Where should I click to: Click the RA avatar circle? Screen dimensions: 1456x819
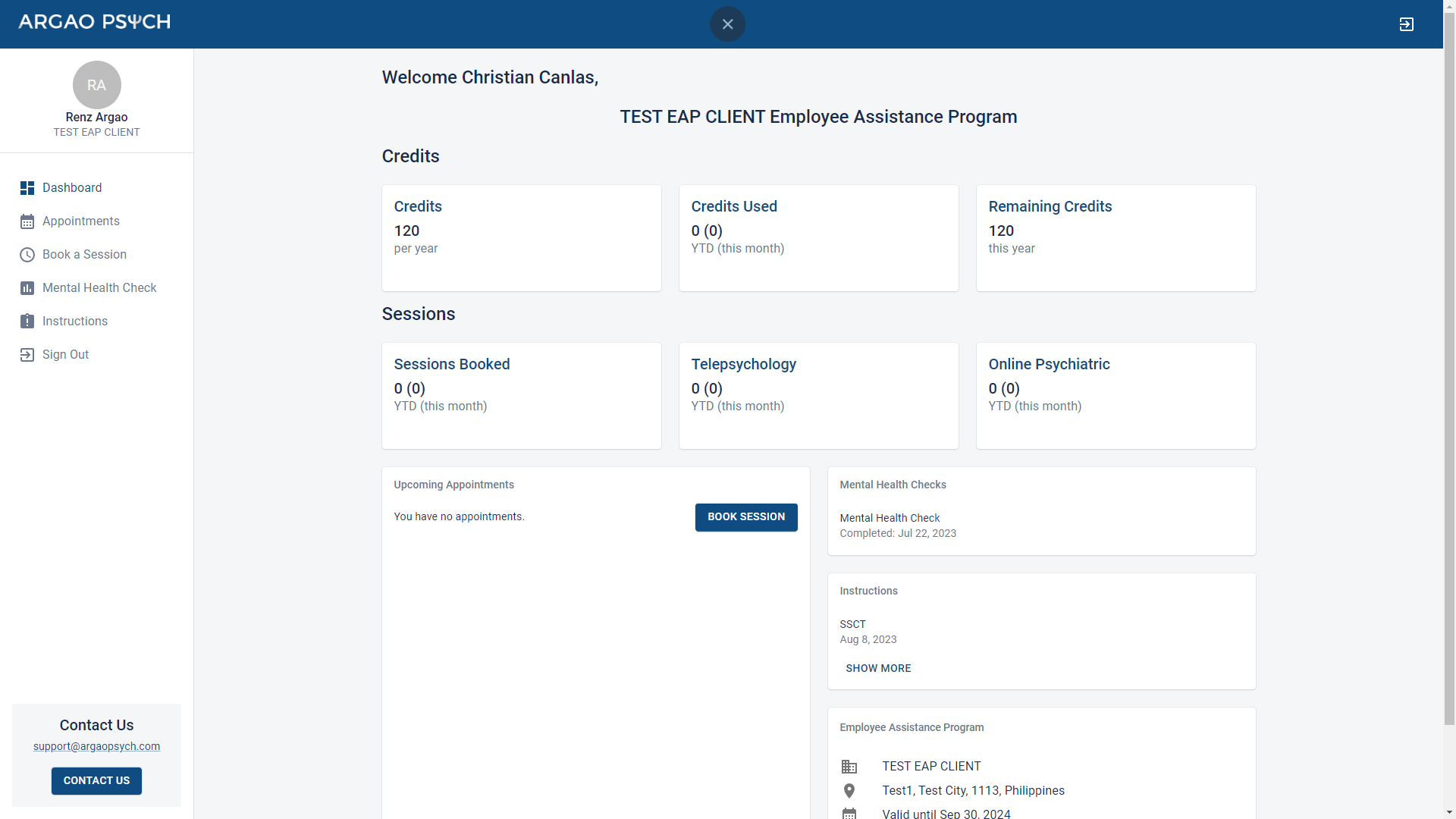(96, 85)
